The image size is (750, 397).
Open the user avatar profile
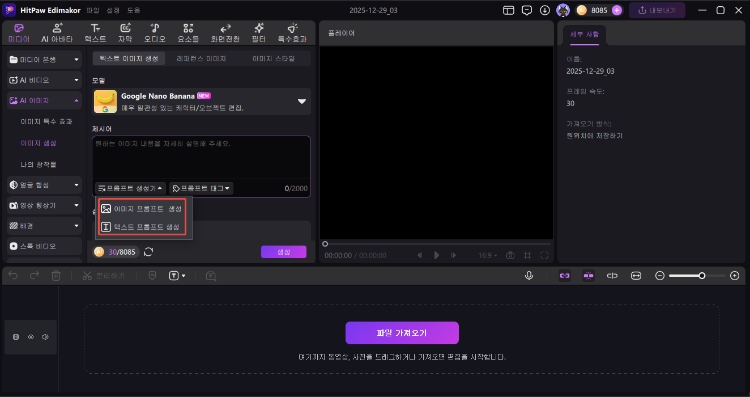[563, 10]
